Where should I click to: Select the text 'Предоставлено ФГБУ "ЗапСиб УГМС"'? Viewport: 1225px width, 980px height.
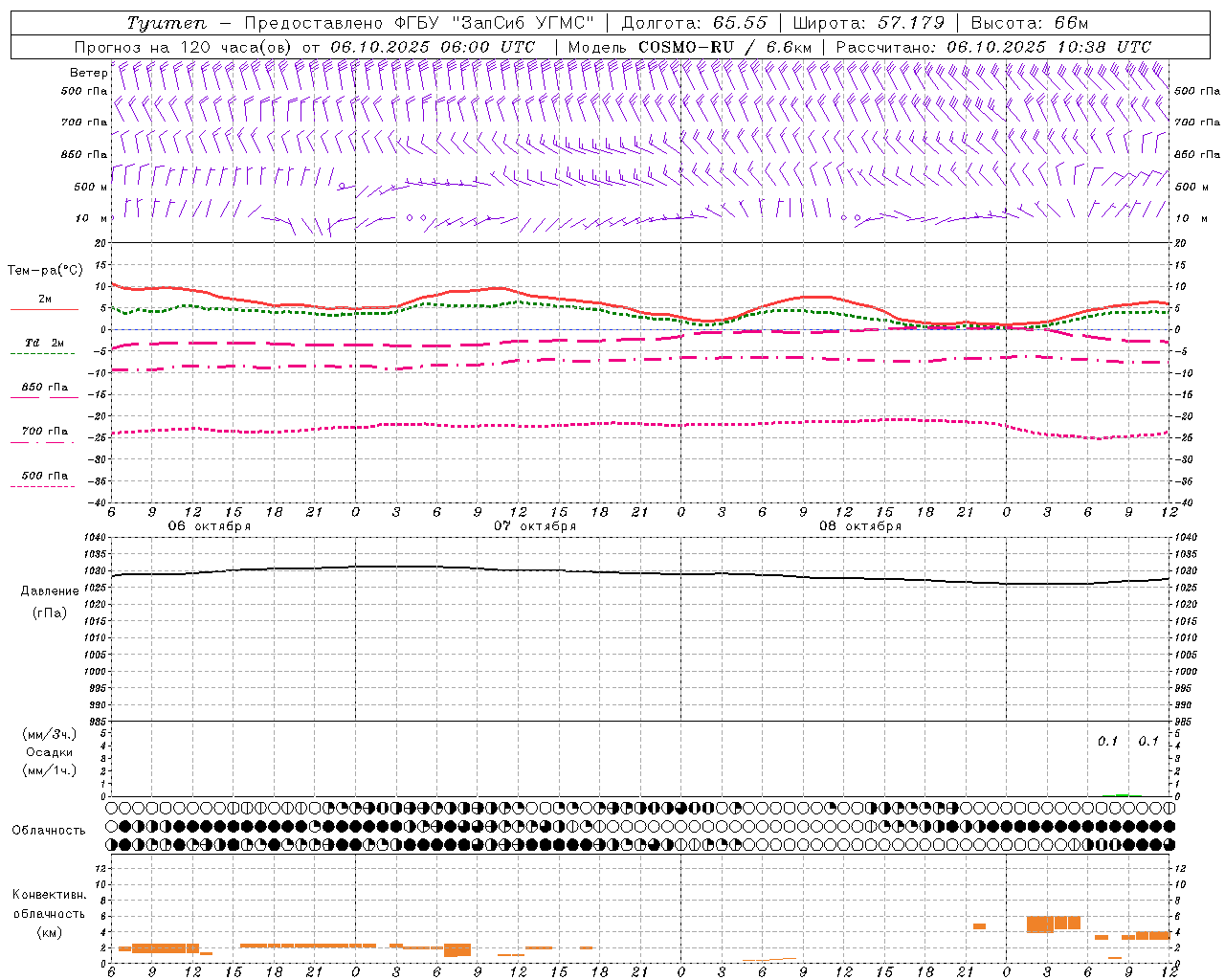(419, 23)
